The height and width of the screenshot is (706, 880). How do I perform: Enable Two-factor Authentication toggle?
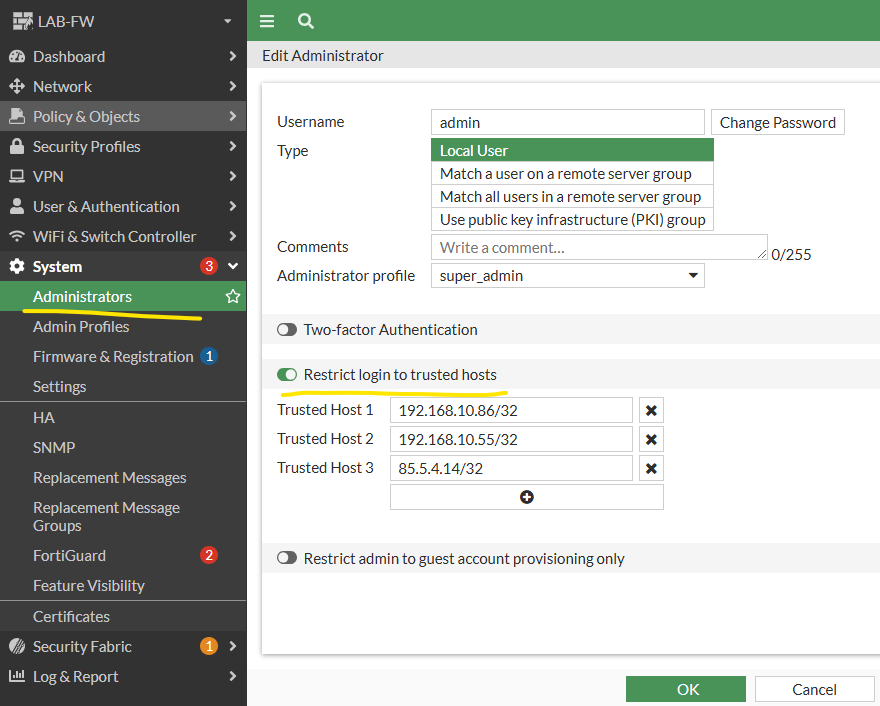click(287, 329)
